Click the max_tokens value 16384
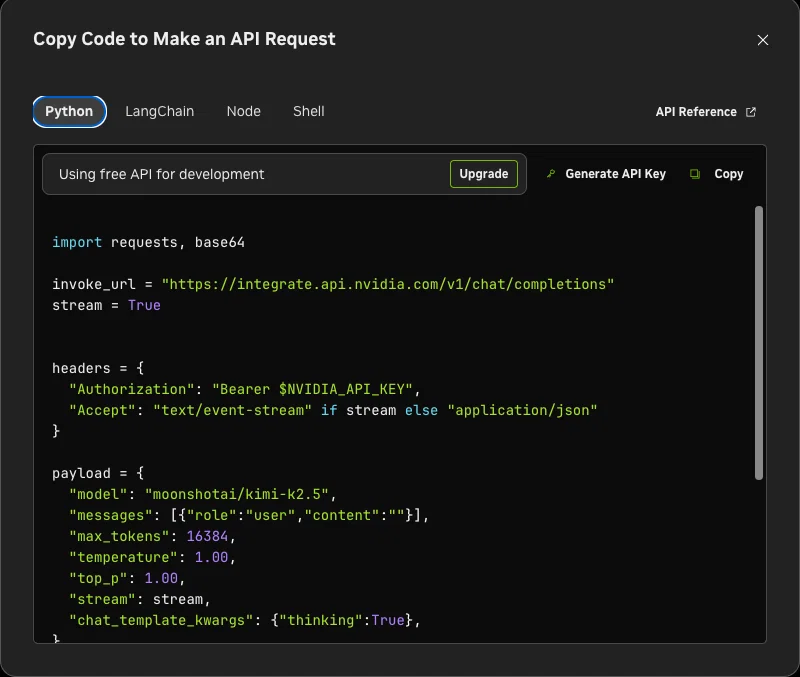The image size is (800, 677). 207,536
